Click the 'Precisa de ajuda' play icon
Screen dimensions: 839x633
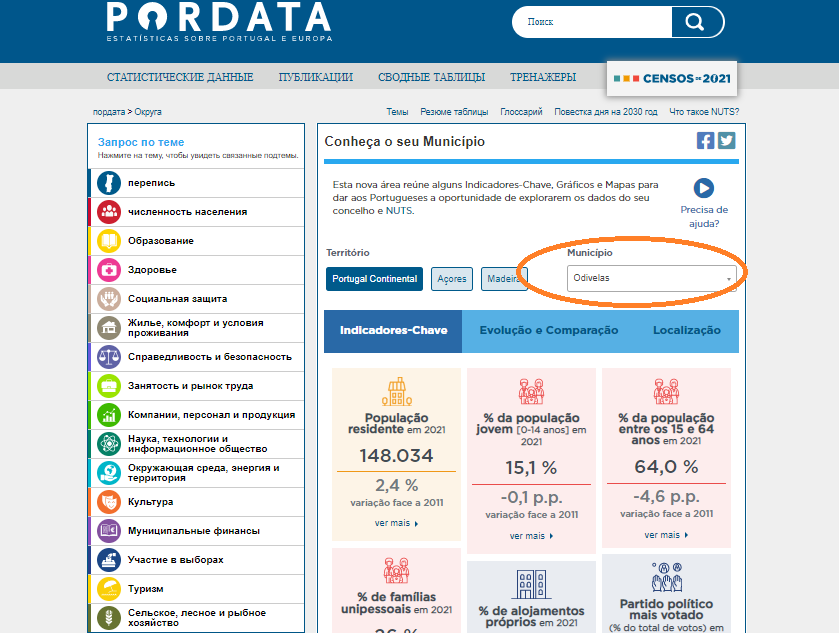pyautogui.click(x=704, y=188)
